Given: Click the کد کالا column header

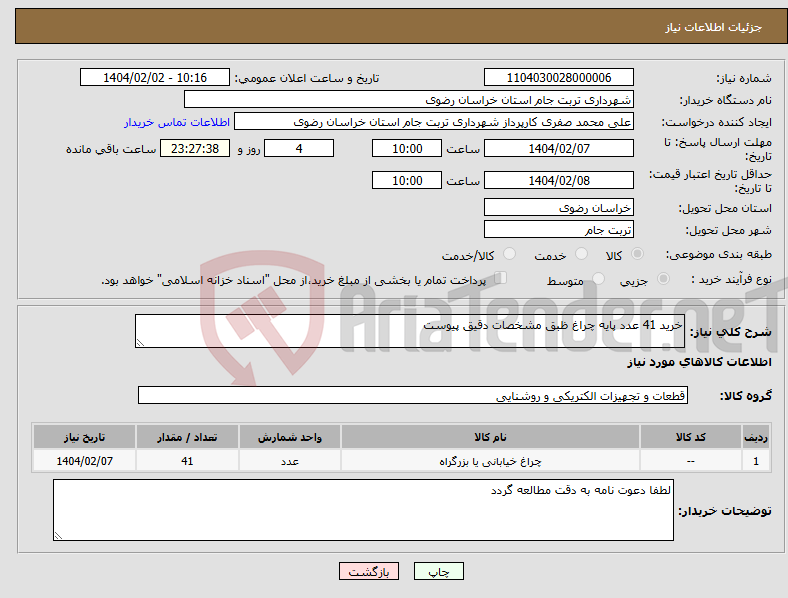Looking at the screenshot, I should coord(691,437).
